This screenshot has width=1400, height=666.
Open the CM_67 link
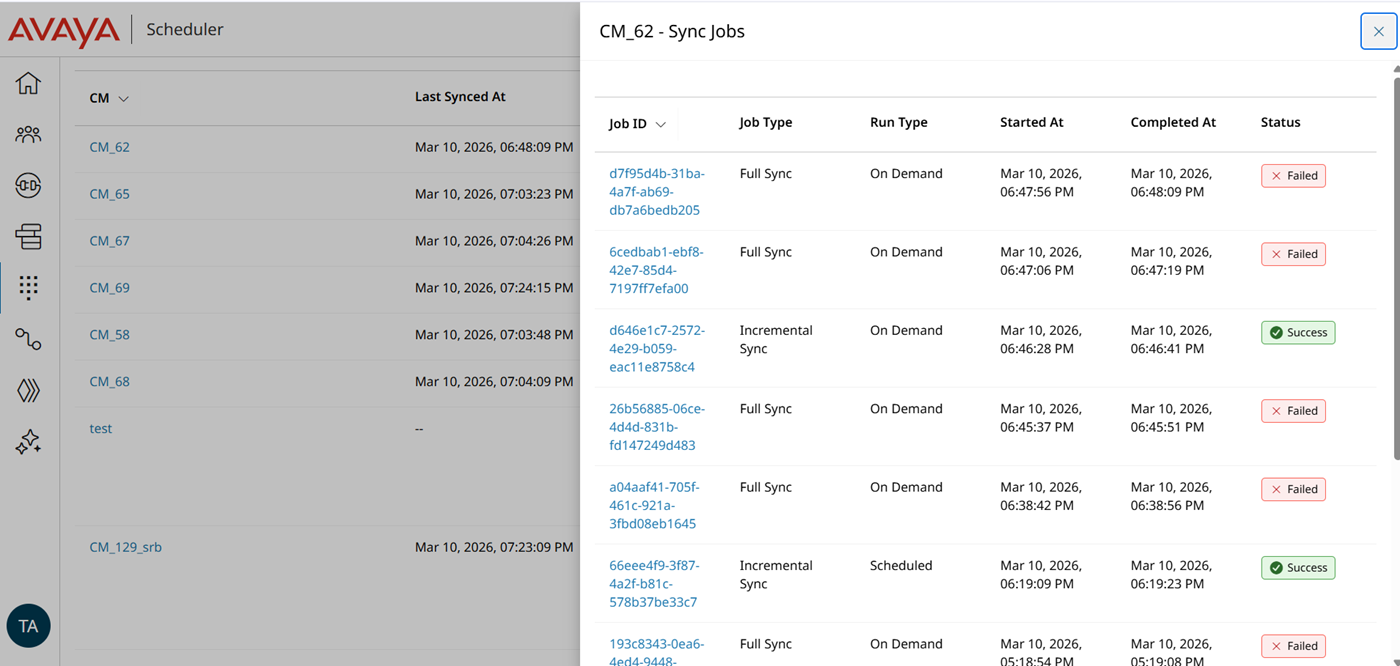(109, 241)
